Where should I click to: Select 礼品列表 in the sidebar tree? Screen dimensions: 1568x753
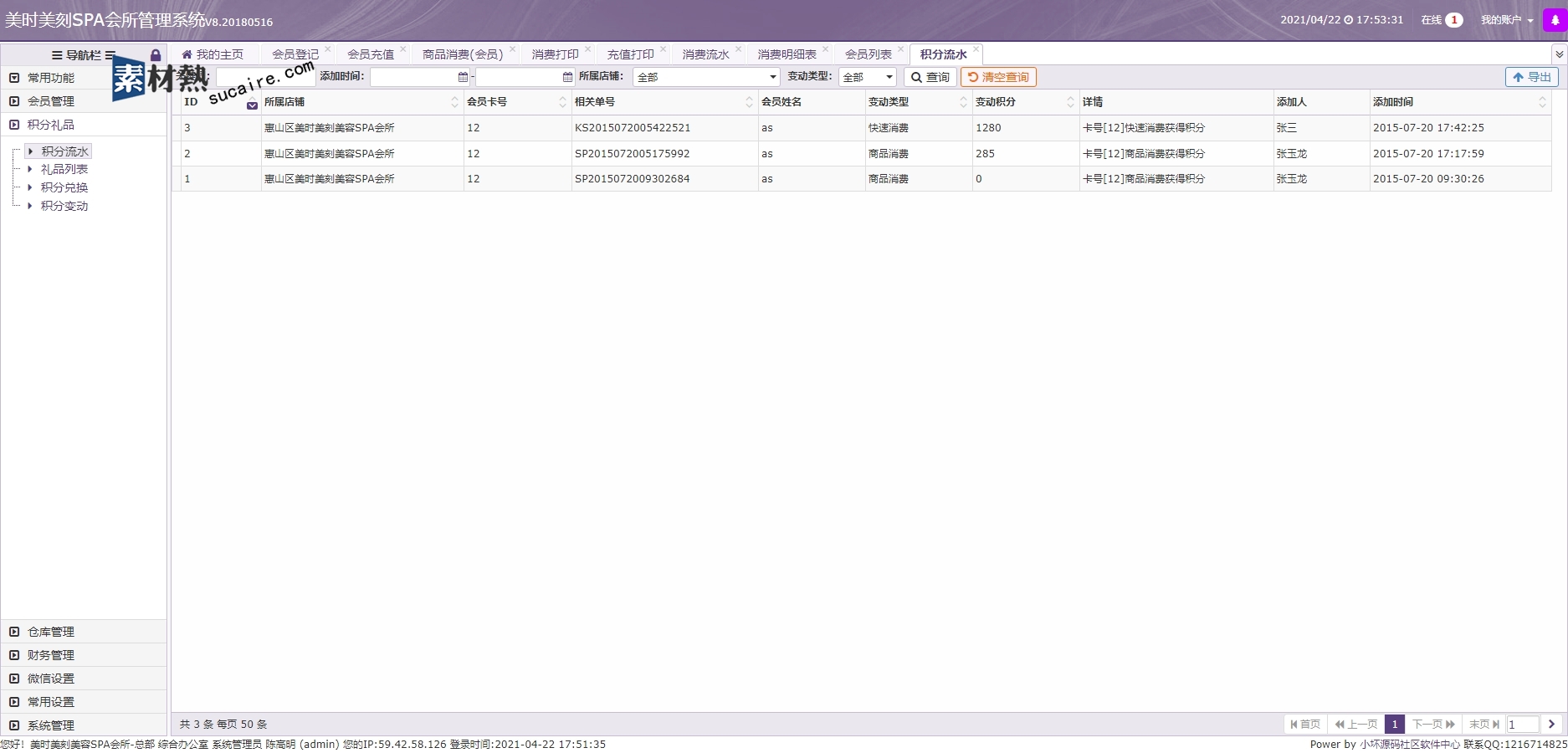pos(64,169)
